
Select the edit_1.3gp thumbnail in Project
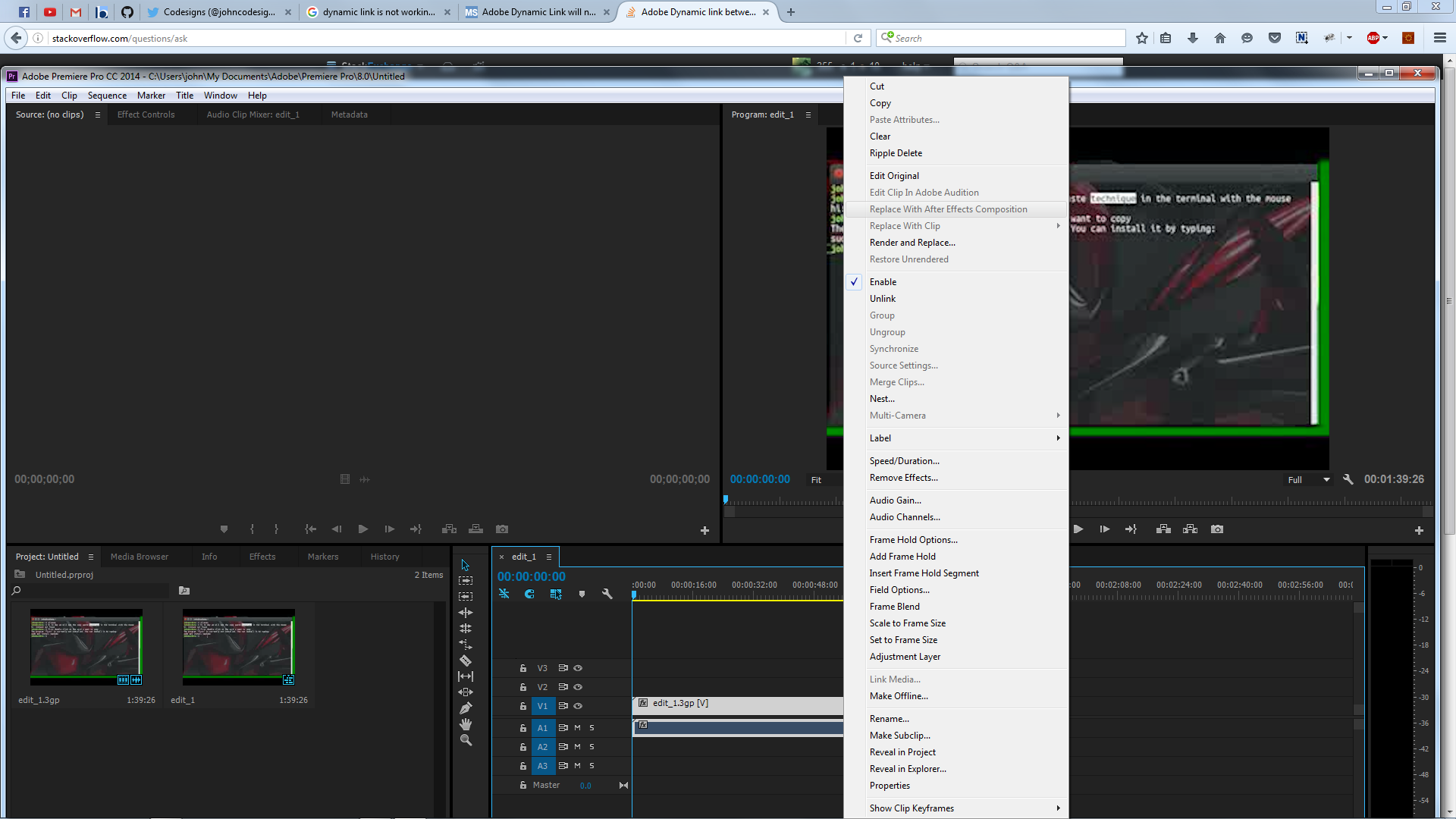pyautogui.click(x=86, y=646)
